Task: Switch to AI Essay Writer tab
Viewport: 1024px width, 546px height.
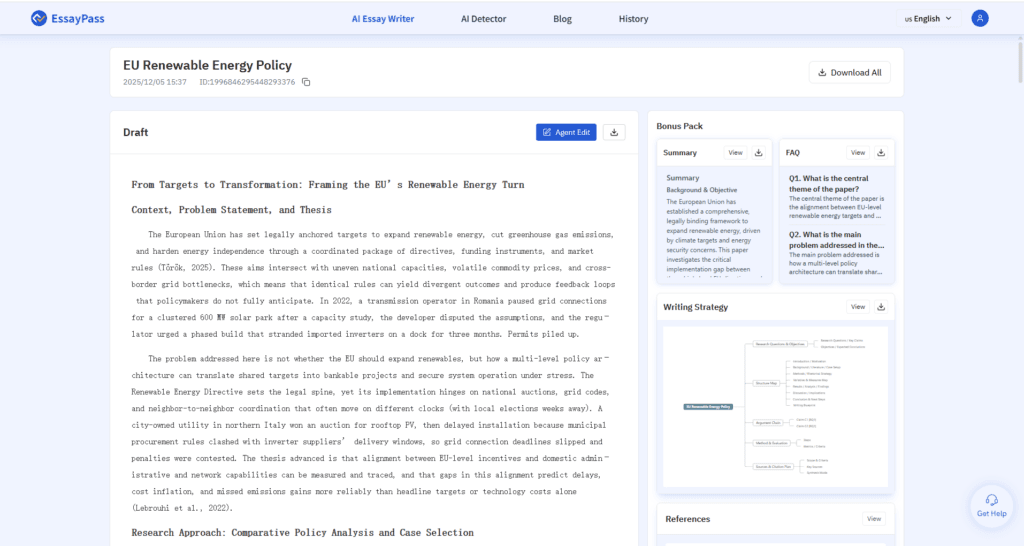Action: point(383,19)
